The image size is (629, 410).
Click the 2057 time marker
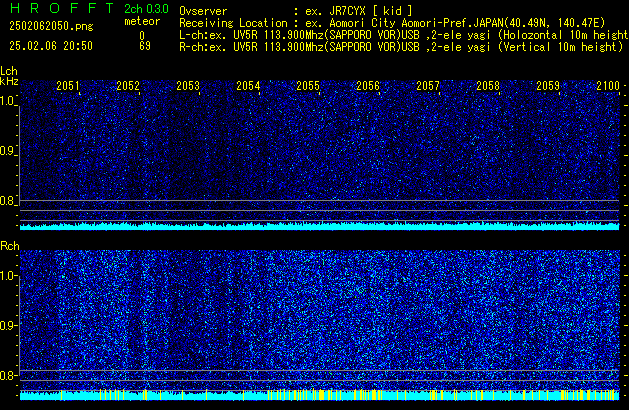[428, 86]
